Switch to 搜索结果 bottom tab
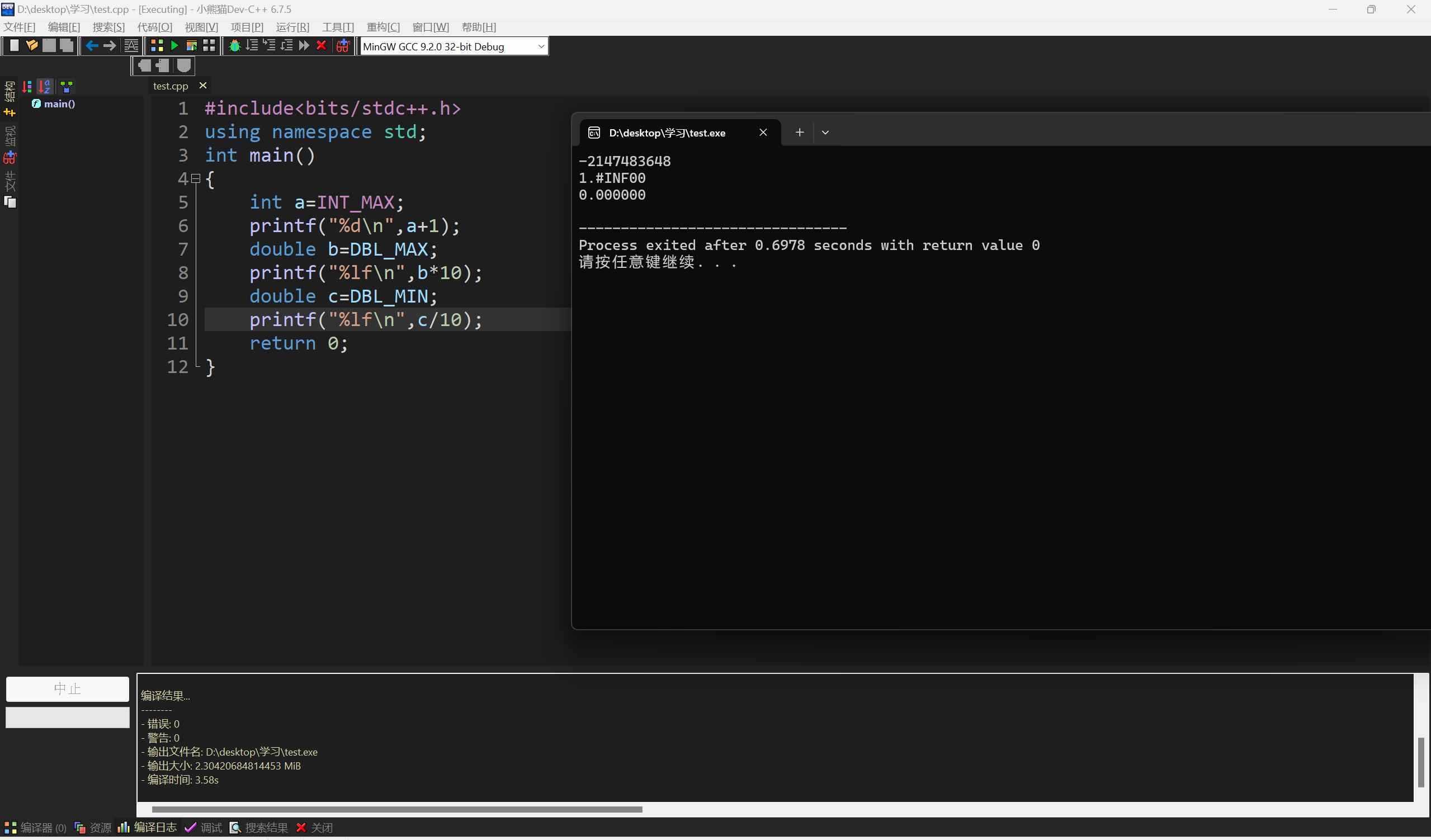 pyautogui.click(x=259, y=828)
